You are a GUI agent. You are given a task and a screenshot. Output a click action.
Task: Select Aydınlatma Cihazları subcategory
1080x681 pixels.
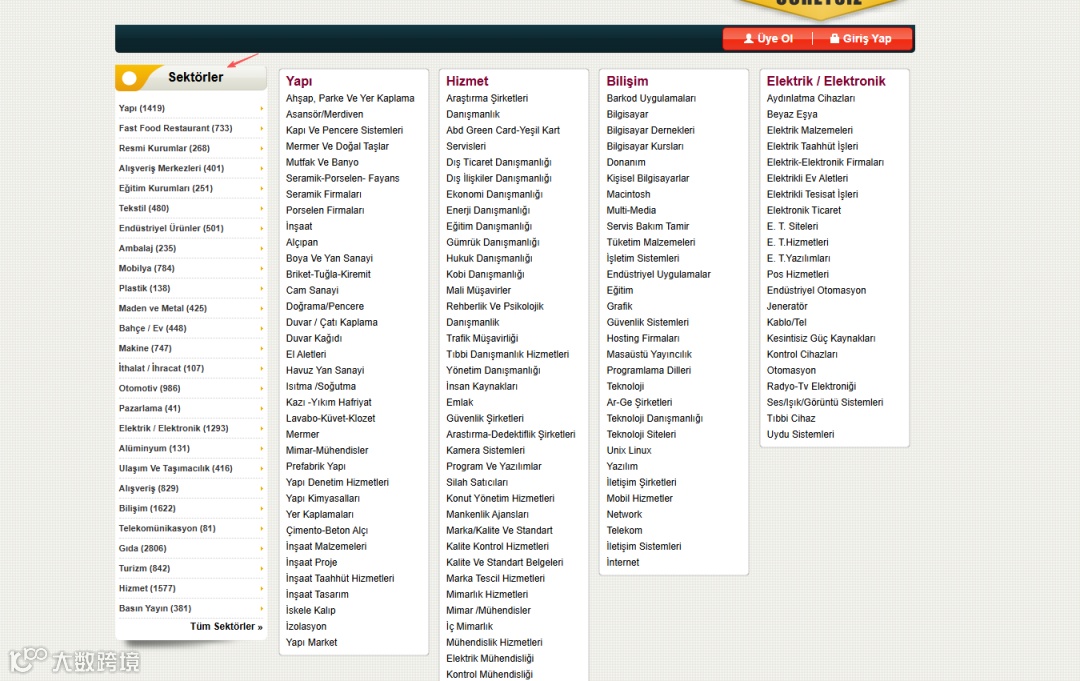tap(811, 98)
